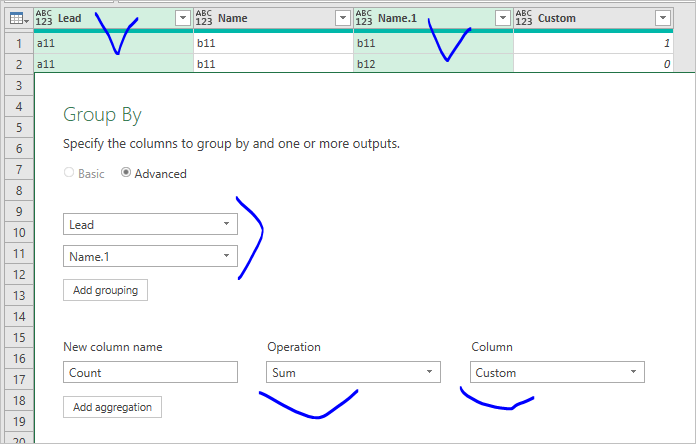Viewport: 696px width, 444px height.
Task: Click Custom cell value 0
Action: click(x=593, y=63)
